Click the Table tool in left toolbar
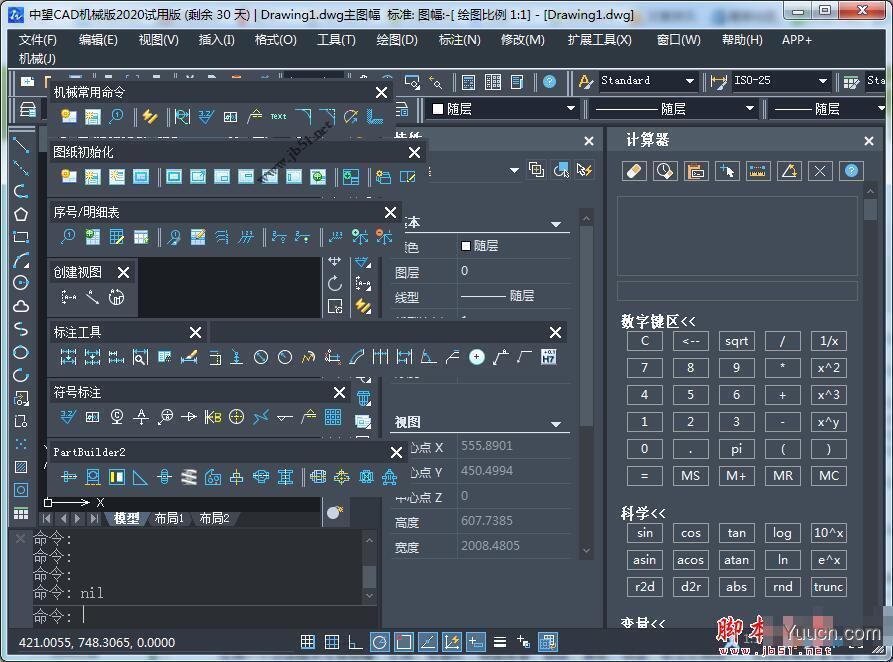 point(21,513)
